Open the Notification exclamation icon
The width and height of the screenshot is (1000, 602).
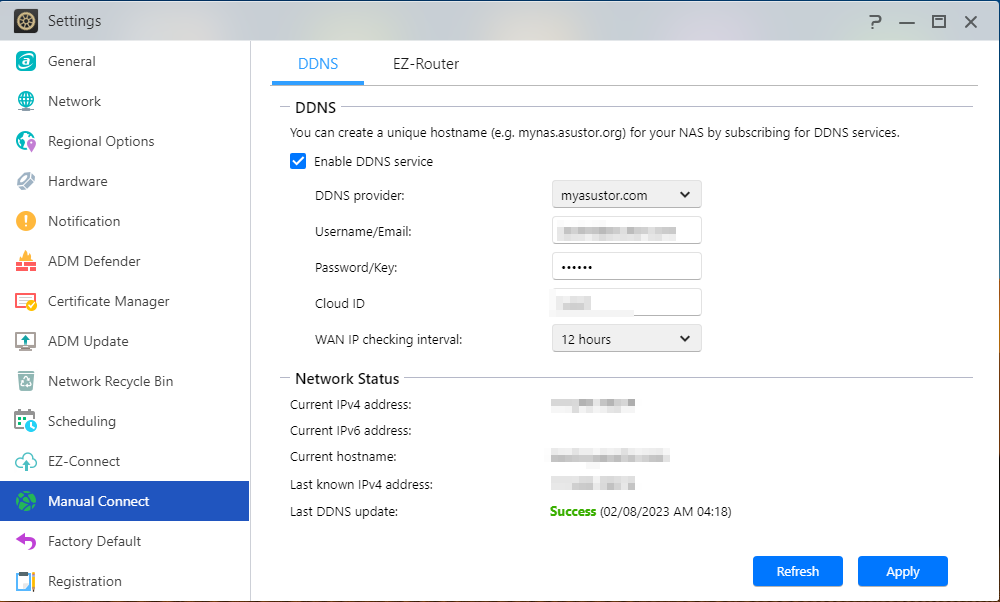tap(26, 221)
